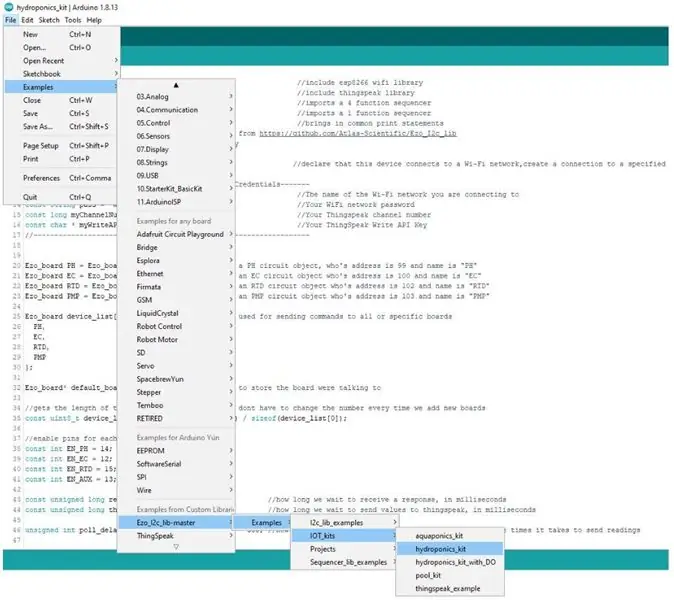Image resolution: width=674 pixels, height=600 pixels.
Task: Expand the 06.Sensors examples
Action: (x=177, y=136)
